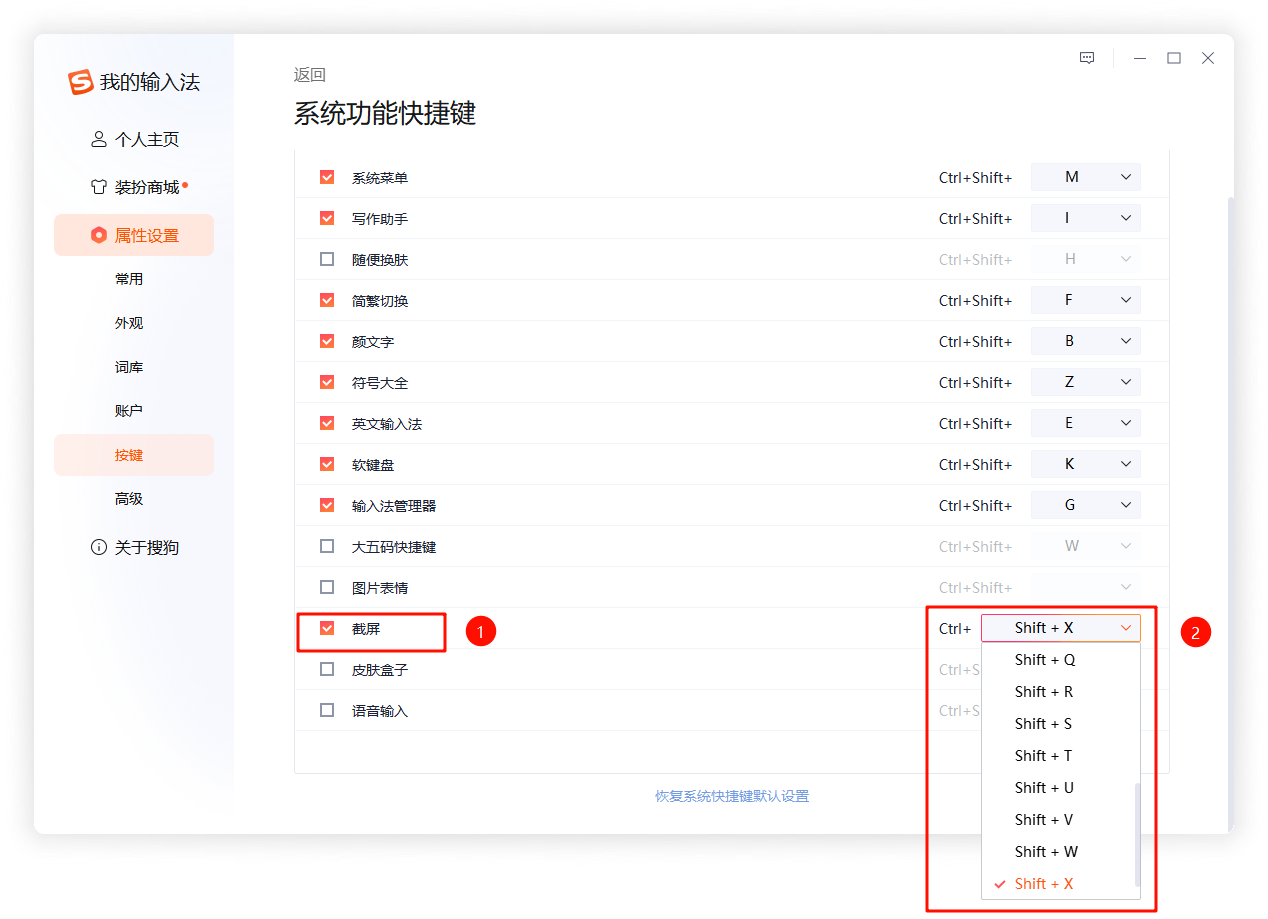Click the Sogou logo icon

(x=80, y=82)
